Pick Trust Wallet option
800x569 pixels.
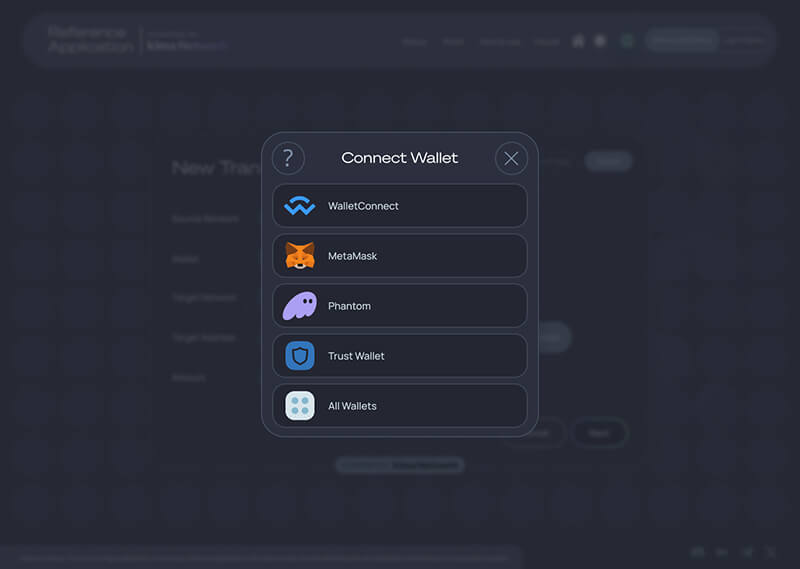click(x=400, y=356)
